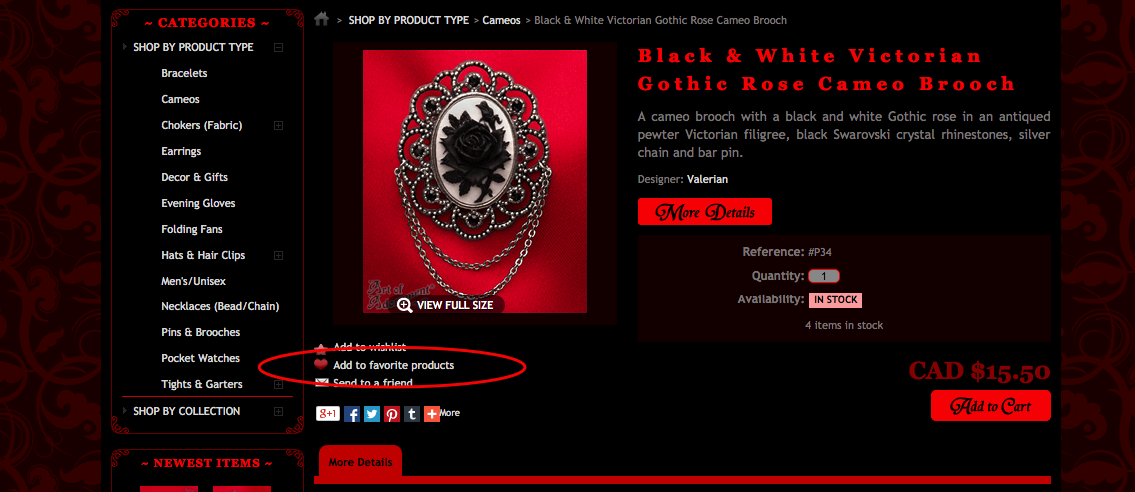Expand the SHOP BY COLLECTION category
This screenshot has height=492, width=1135.
[278, 411]
